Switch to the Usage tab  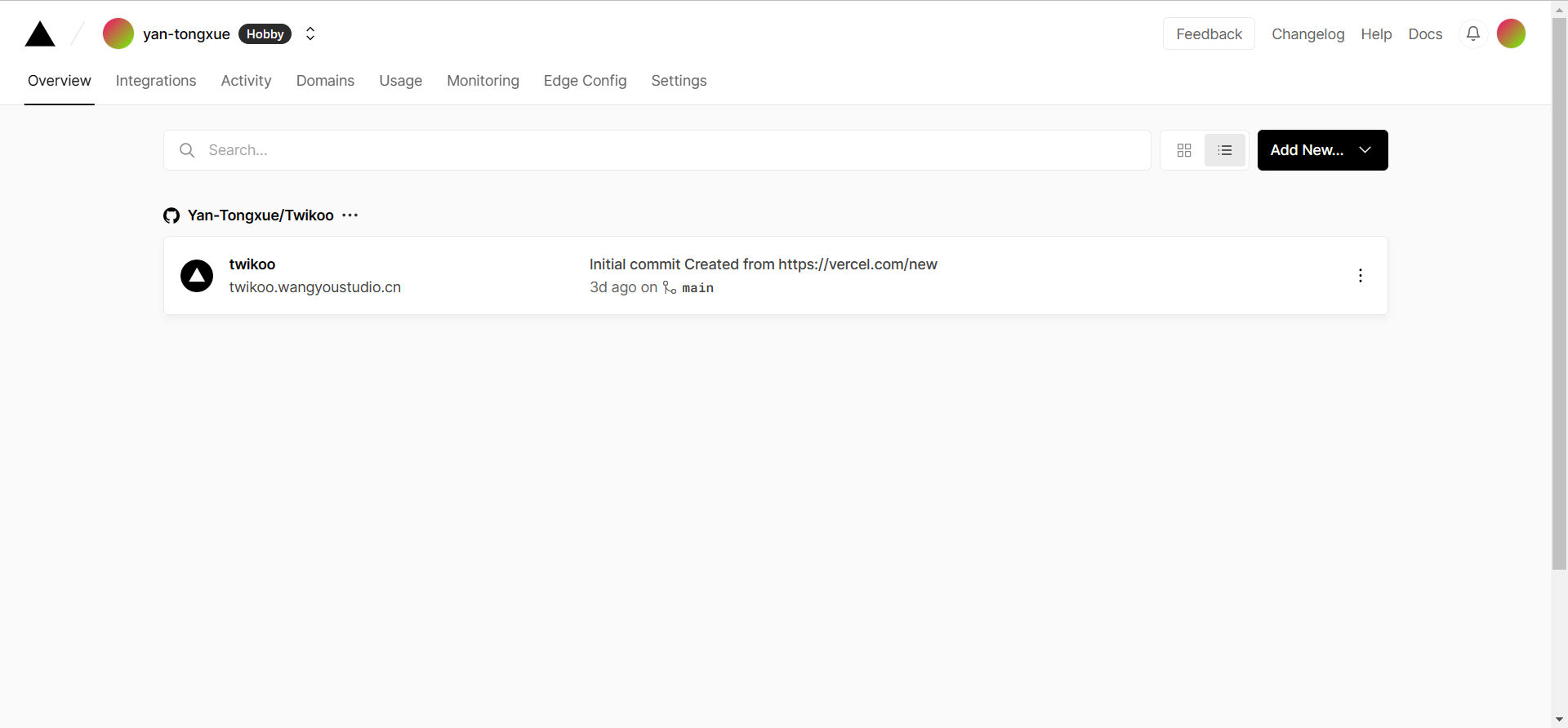[x=400, y=81]
